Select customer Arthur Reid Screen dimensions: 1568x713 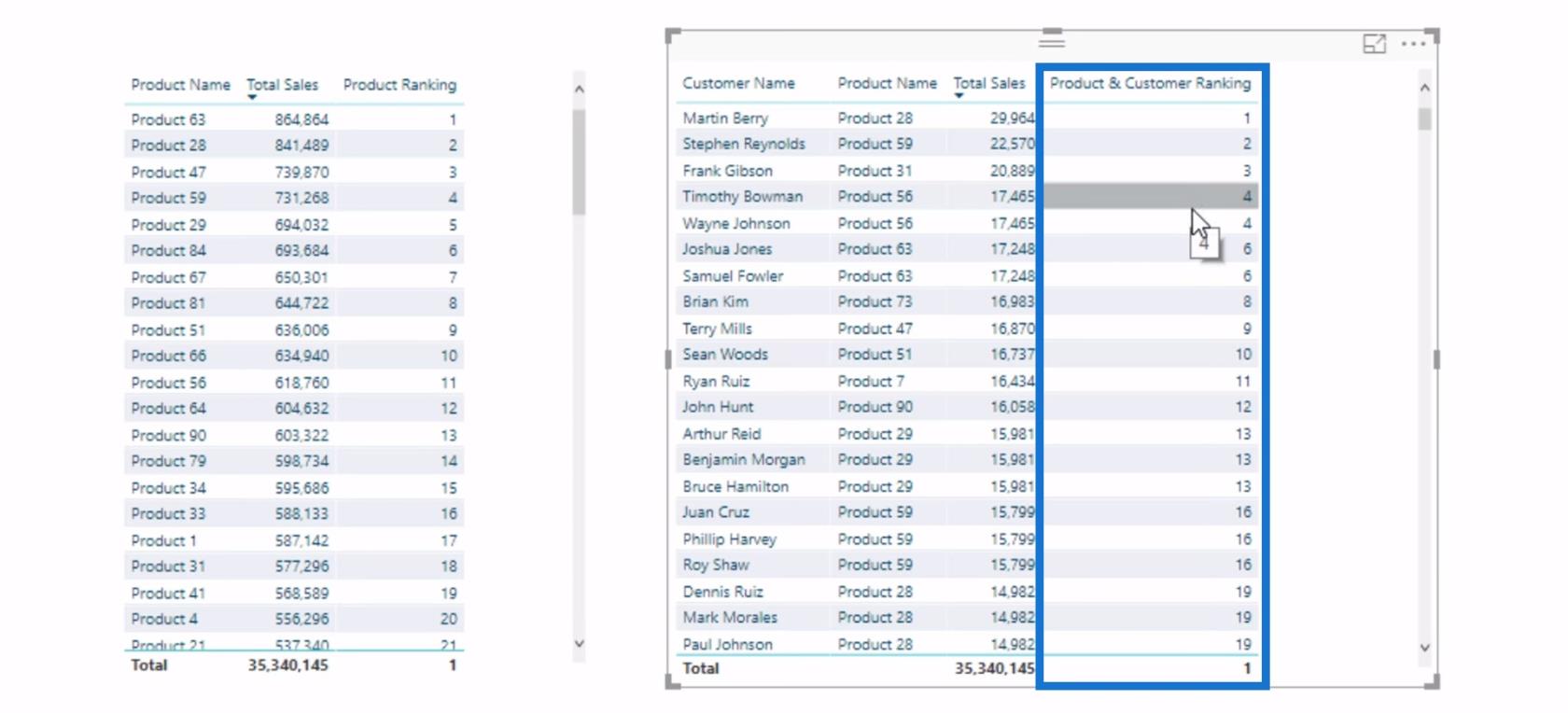point(721,435)
